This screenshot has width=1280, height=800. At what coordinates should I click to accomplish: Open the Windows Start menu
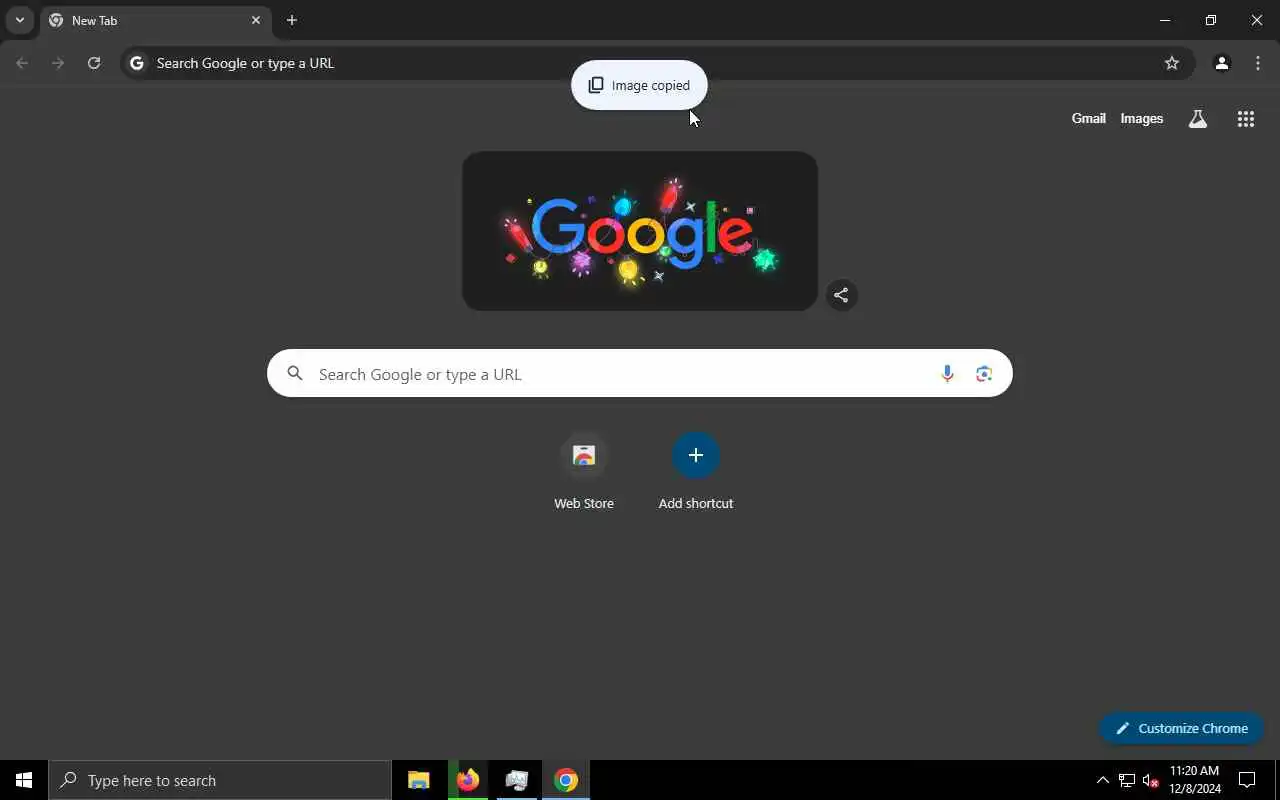pos(24,780)
